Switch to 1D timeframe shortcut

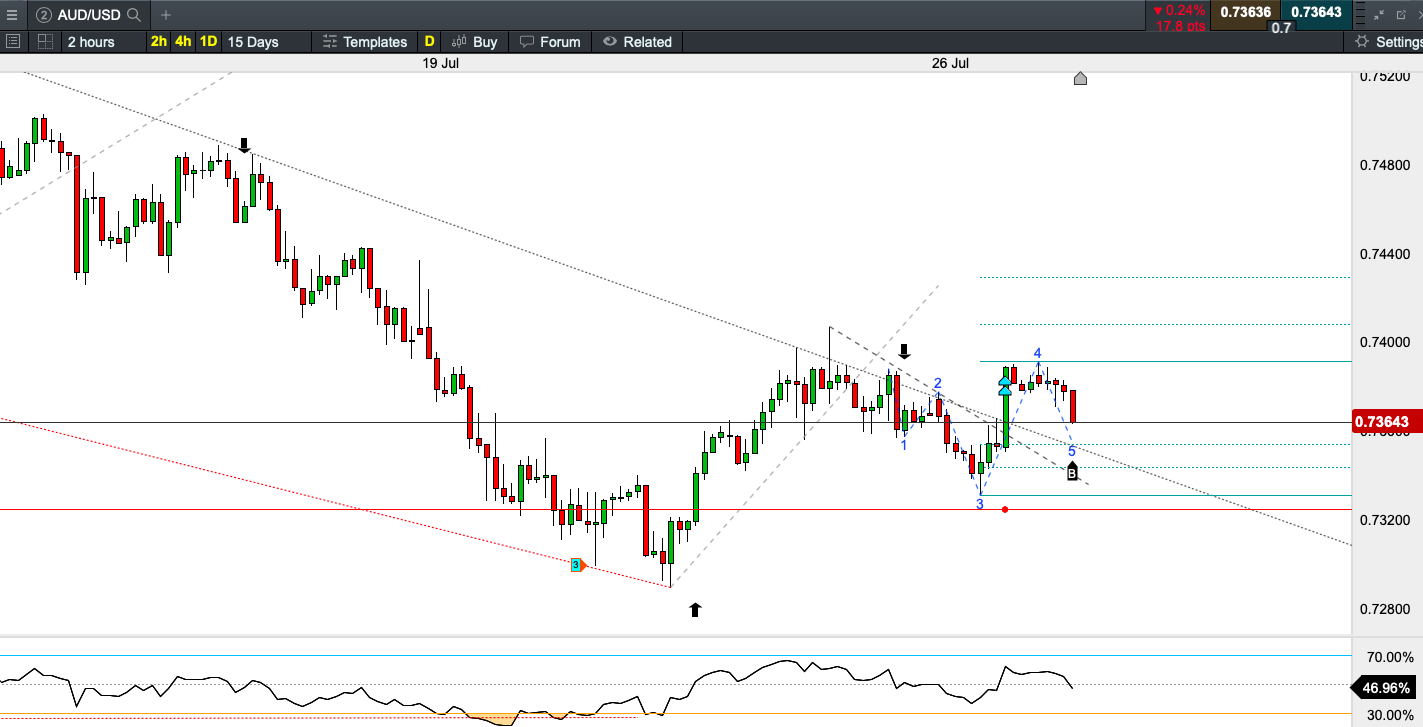208,41
